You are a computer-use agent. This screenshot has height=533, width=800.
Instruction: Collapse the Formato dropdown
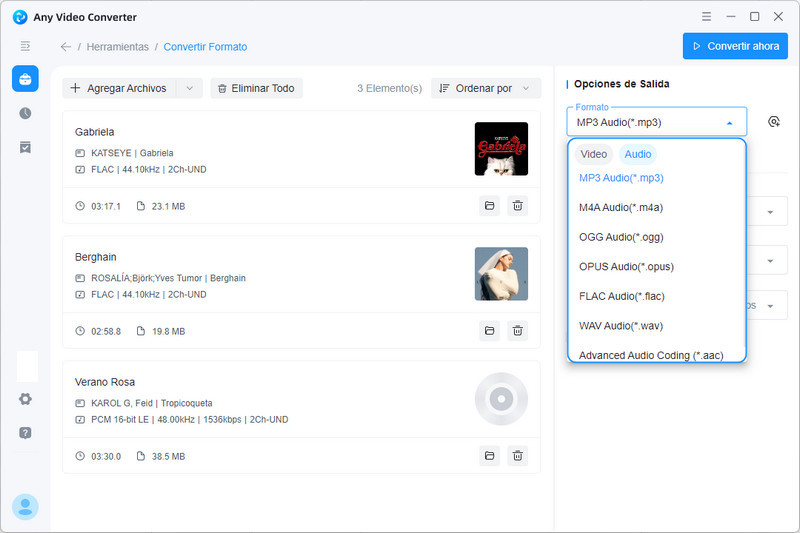coord(730,123)
